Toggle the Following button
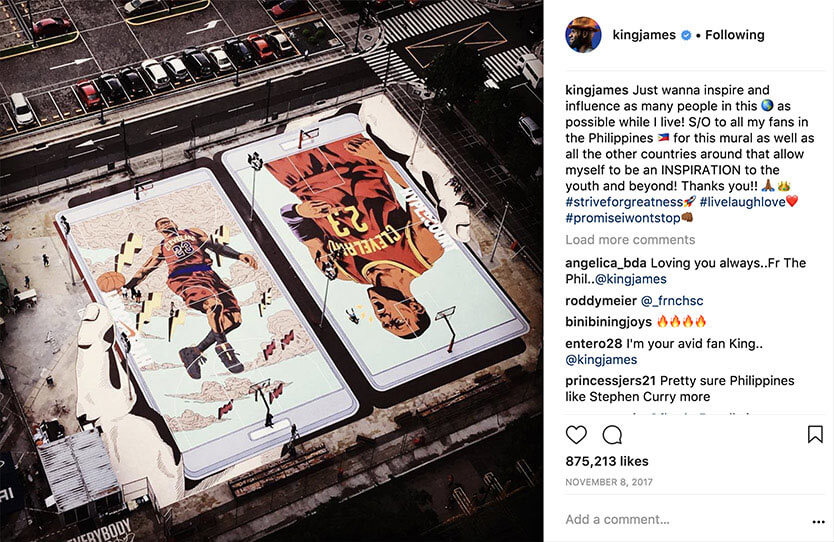Viewport: 834px width, 542px height. [x=735, y=35]
